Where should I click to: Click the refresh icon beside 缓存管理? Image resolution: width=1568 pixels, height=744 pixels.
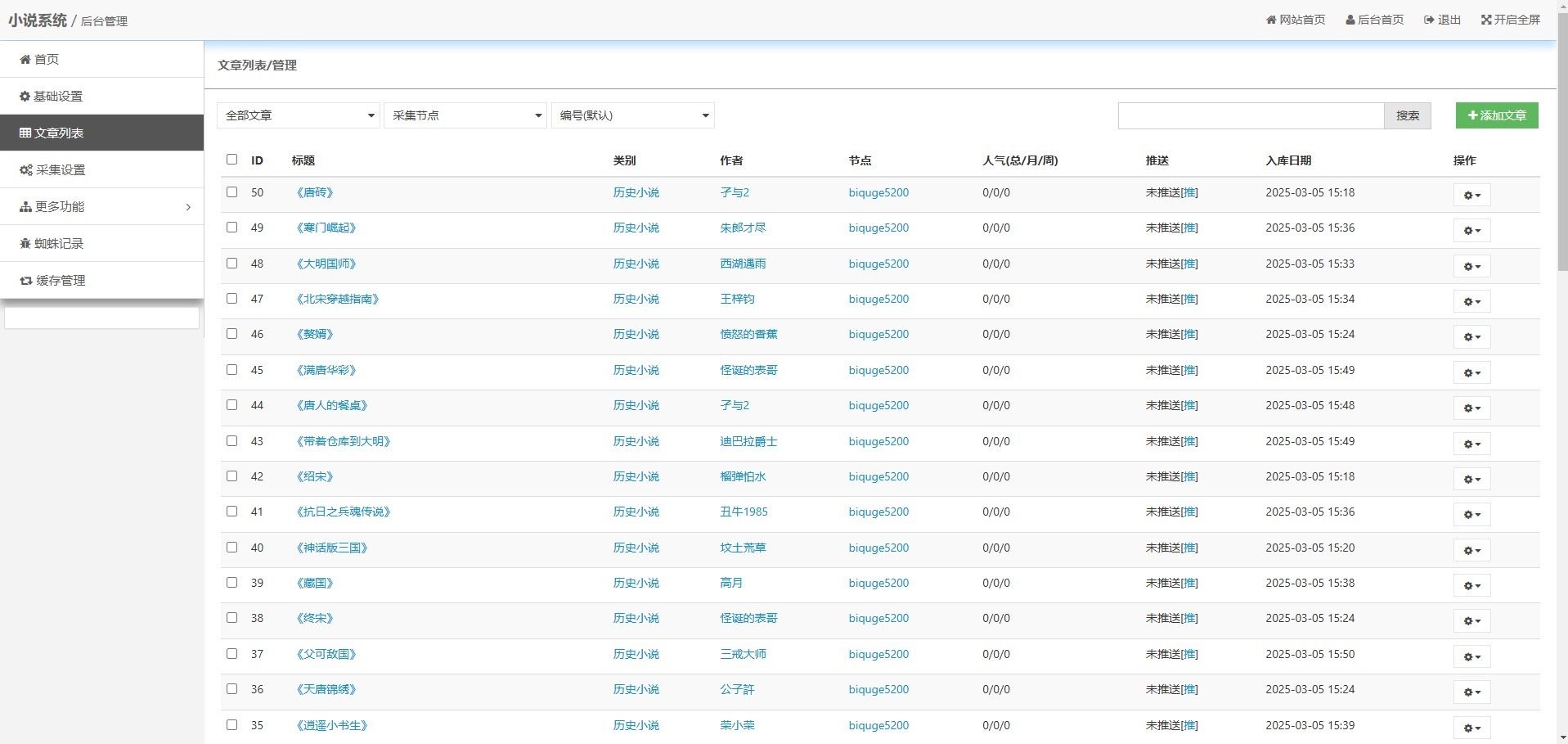point(26,281)
